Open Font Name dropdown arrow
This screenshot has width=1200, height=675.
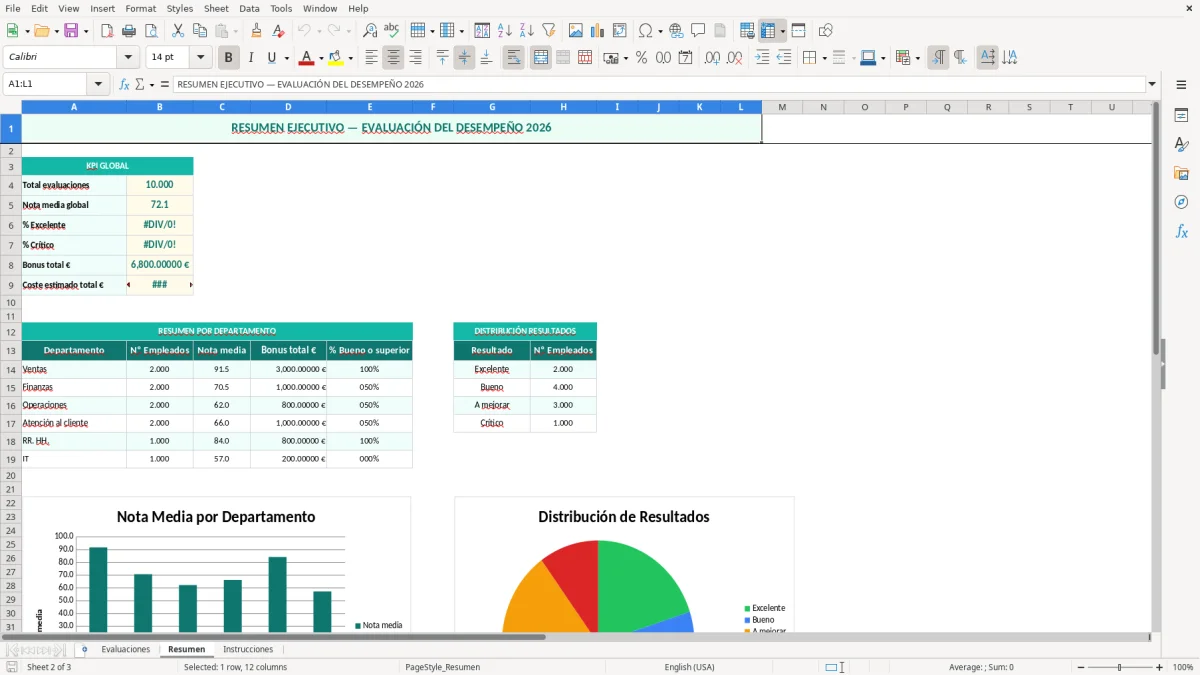click(x=128, y=58)
